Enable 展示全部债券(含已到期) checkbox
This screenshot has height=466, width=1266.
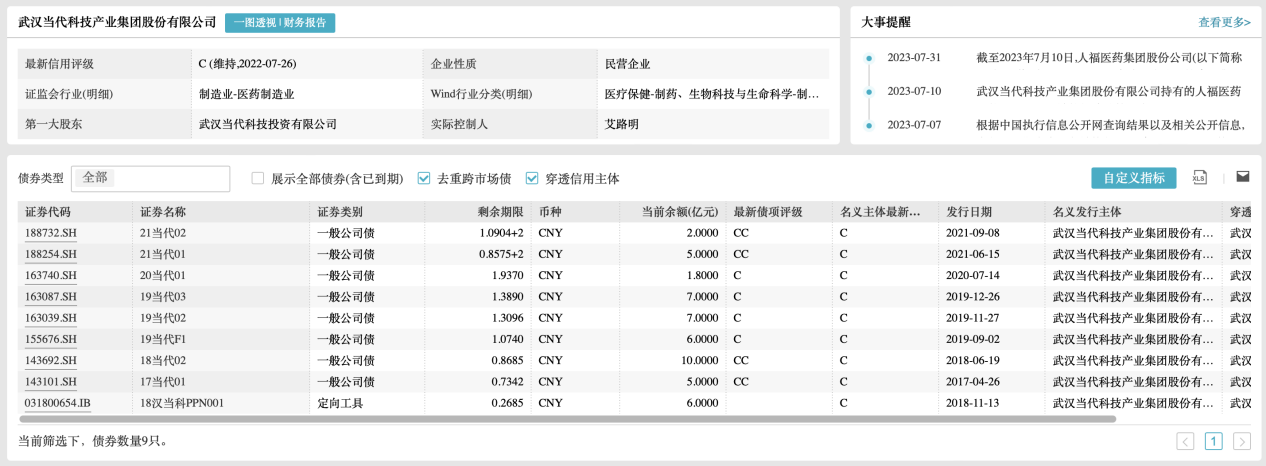tap(258, 178)
